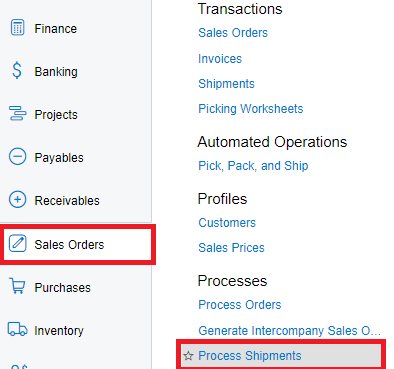Open the Invoices link
Viewport: 394px width, 369px height.
click(220, 59)
